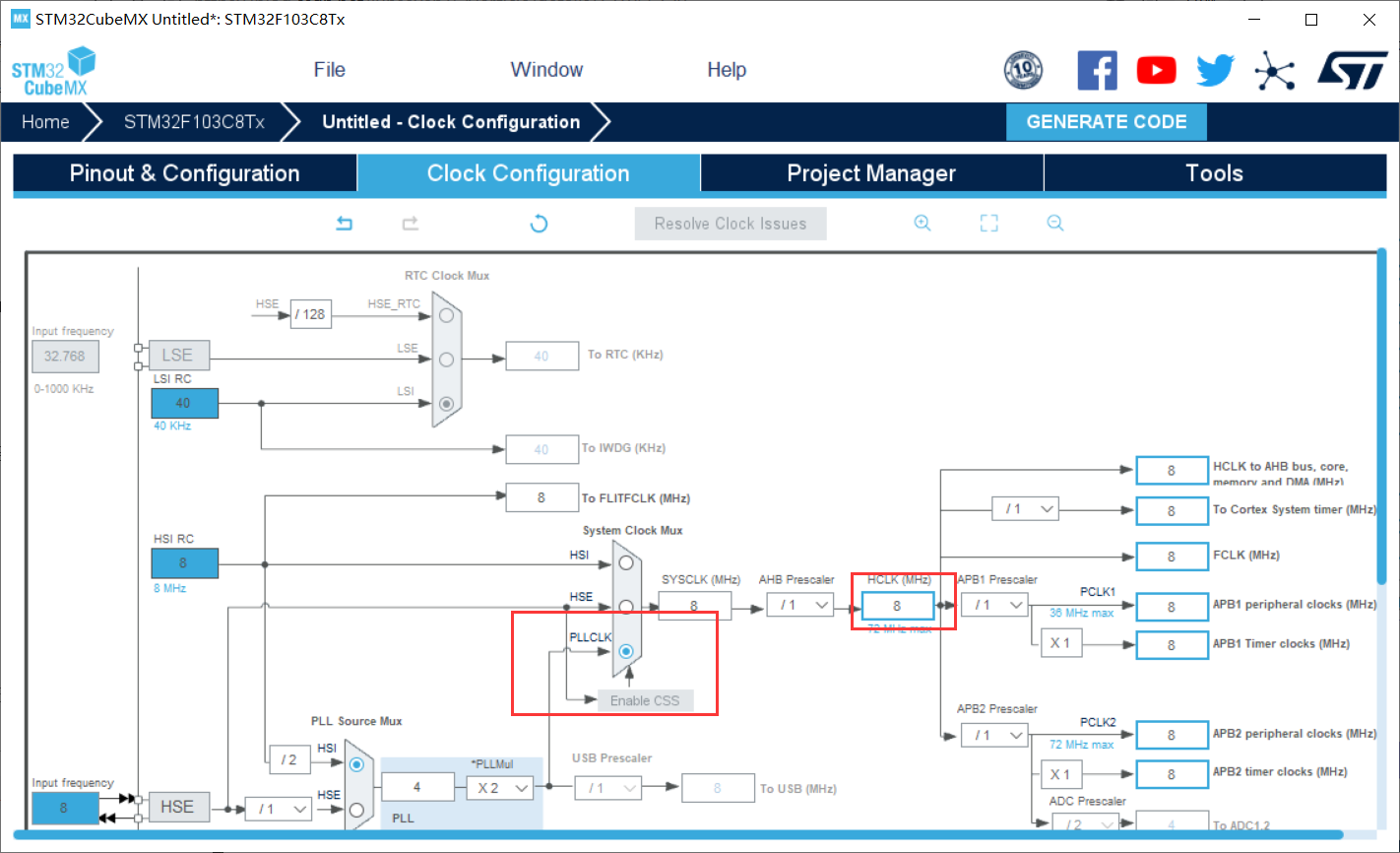The image size is (1400, 853).
Task: Click the HSE block
Action: coord(177,807)
